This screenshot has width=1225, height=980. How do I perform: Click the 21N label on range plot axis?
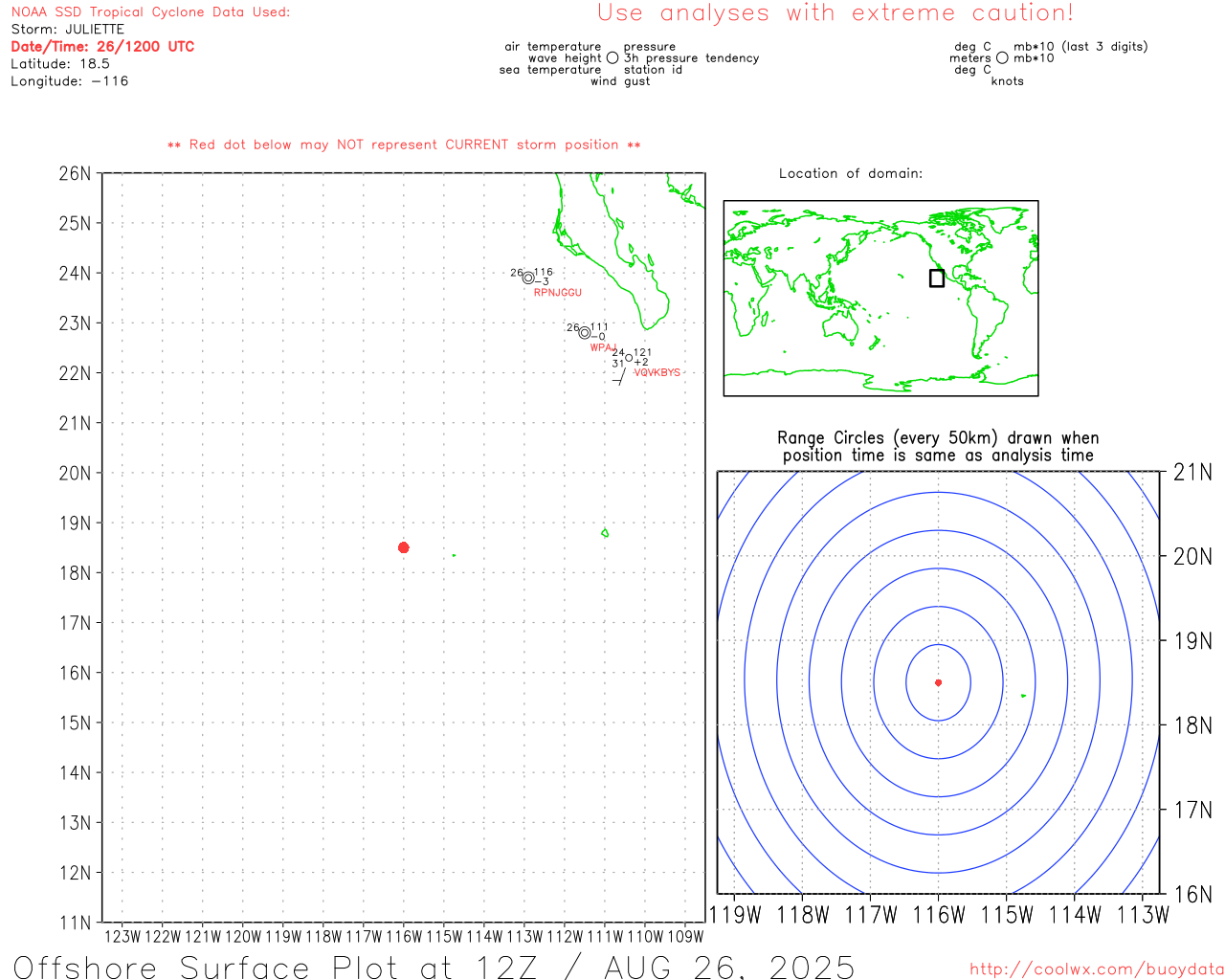point(1192,472)
